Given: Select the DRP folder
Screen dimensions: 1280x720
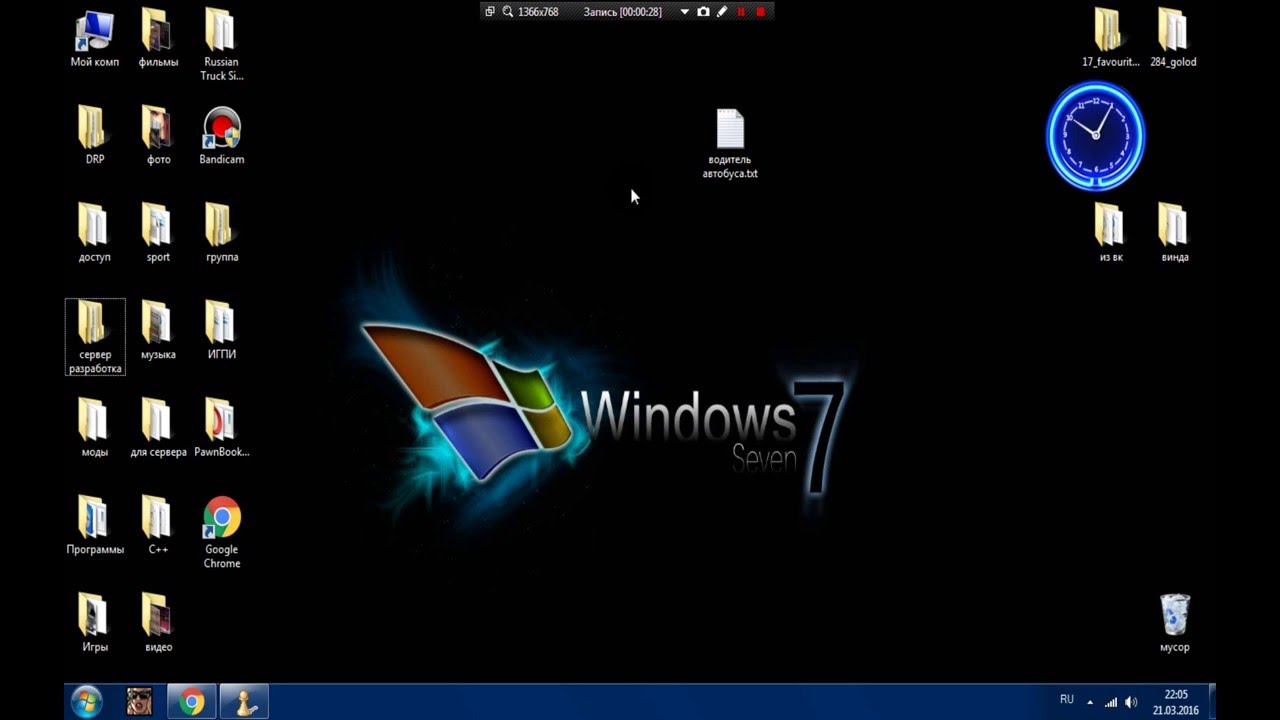Looking at the screenshot, I should click(x=95, y=136).
